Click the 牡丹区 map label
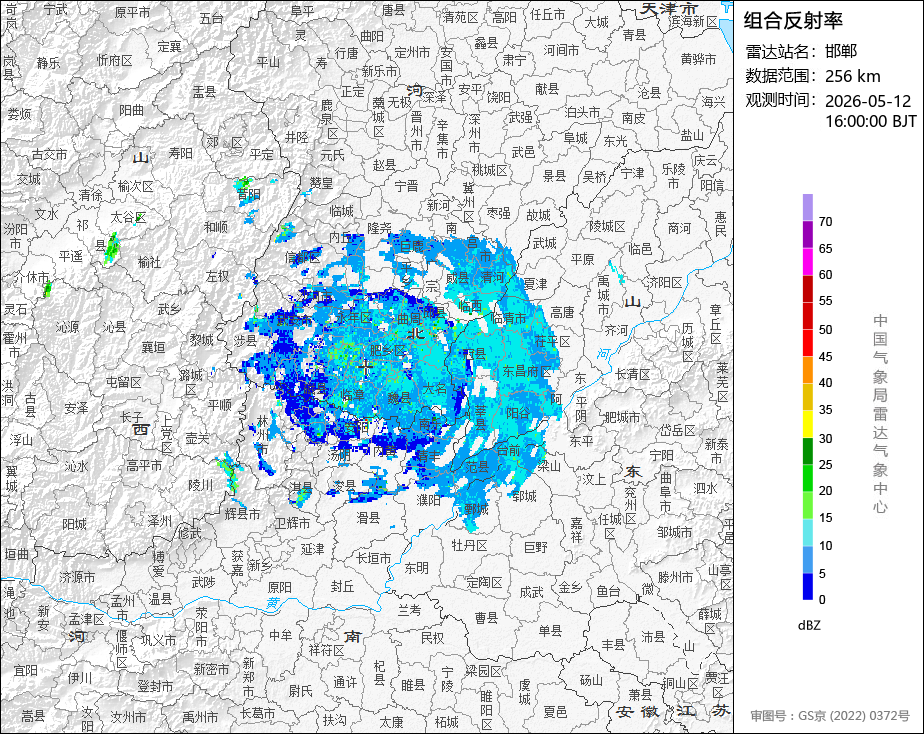Viewport: 924px width, 734px height. pyautogui.click(x=469, y=545)
